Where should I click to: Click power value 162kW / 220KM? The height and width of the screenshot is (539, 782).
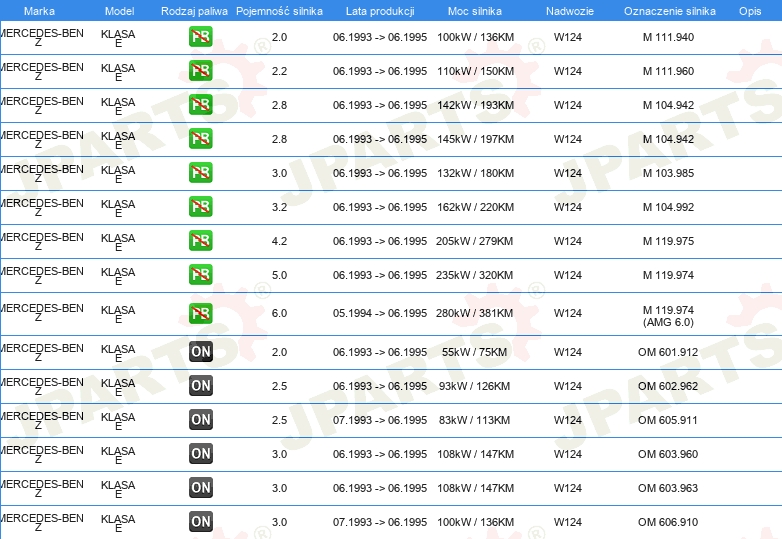[x=475, y=207]
